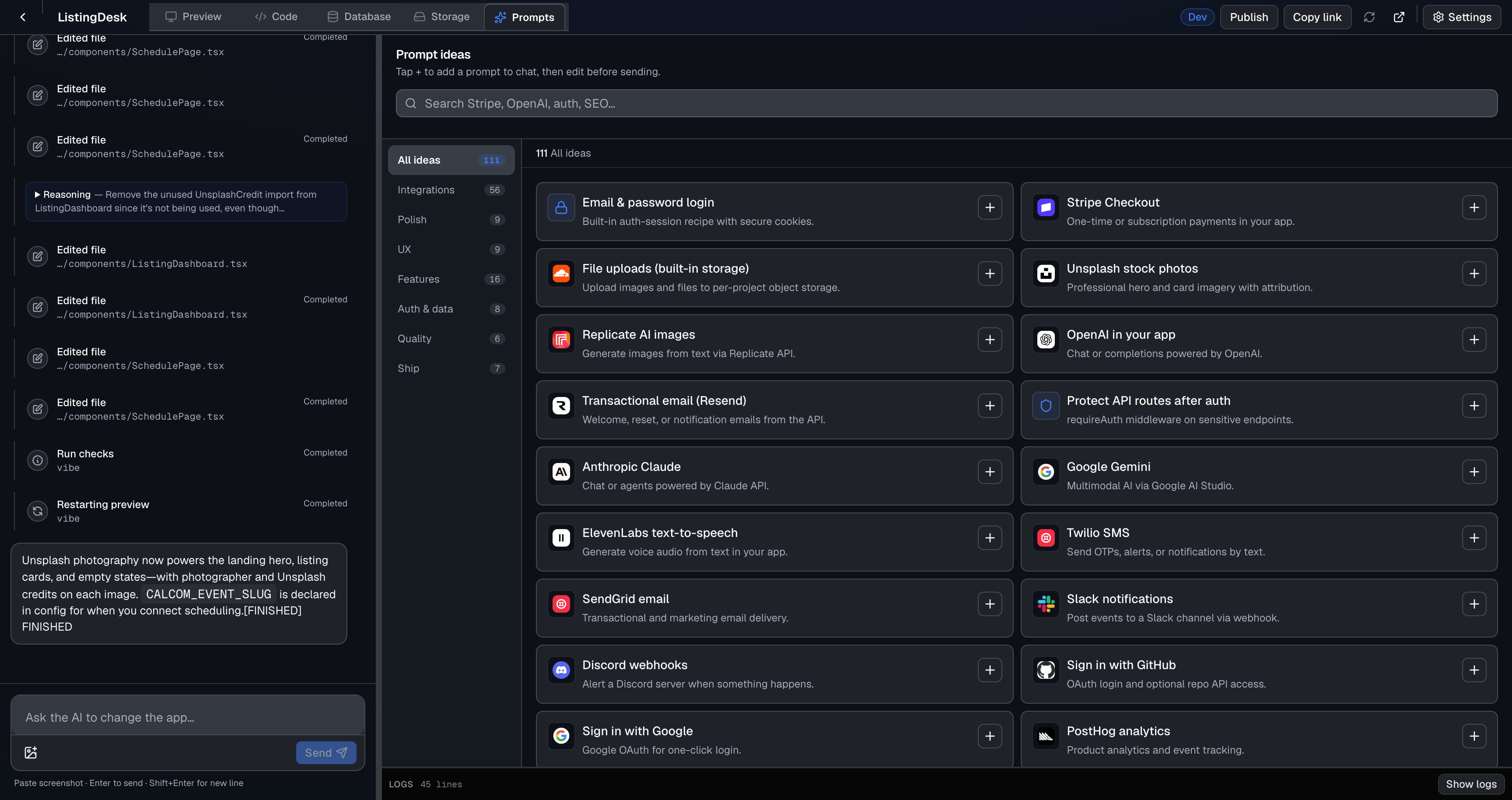1512x800 pixels.
Task: Click the Anthropic Claude logo icon
Action: [561, 472]
